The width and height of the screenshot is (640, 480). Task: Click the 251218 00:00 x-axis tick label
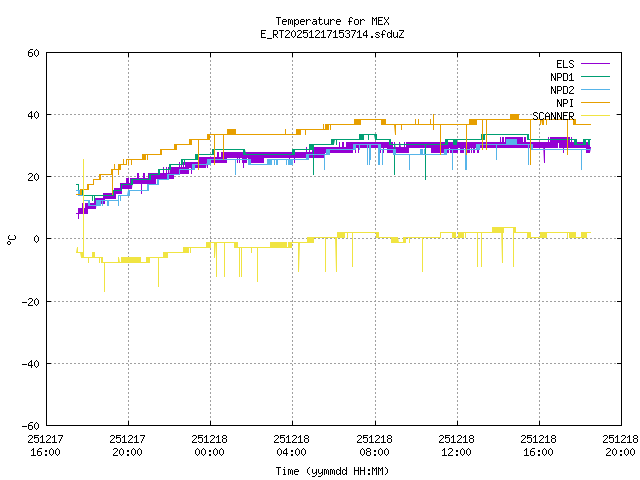pos(210,445)
